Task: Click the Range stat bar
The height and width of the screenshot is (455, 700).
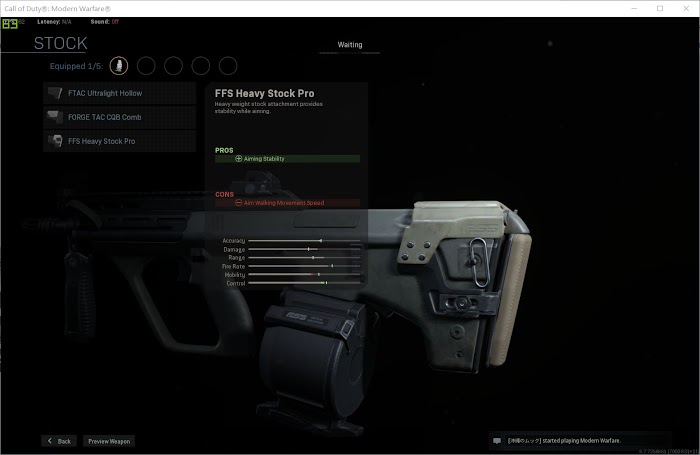Action: (x=304, y=258)
